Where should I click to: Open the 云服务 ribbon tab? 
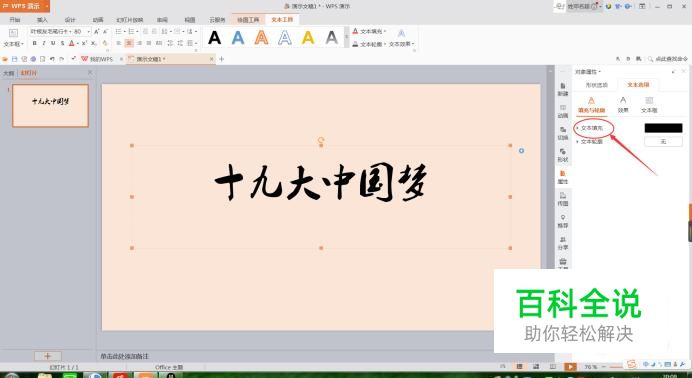pos(217,20)
